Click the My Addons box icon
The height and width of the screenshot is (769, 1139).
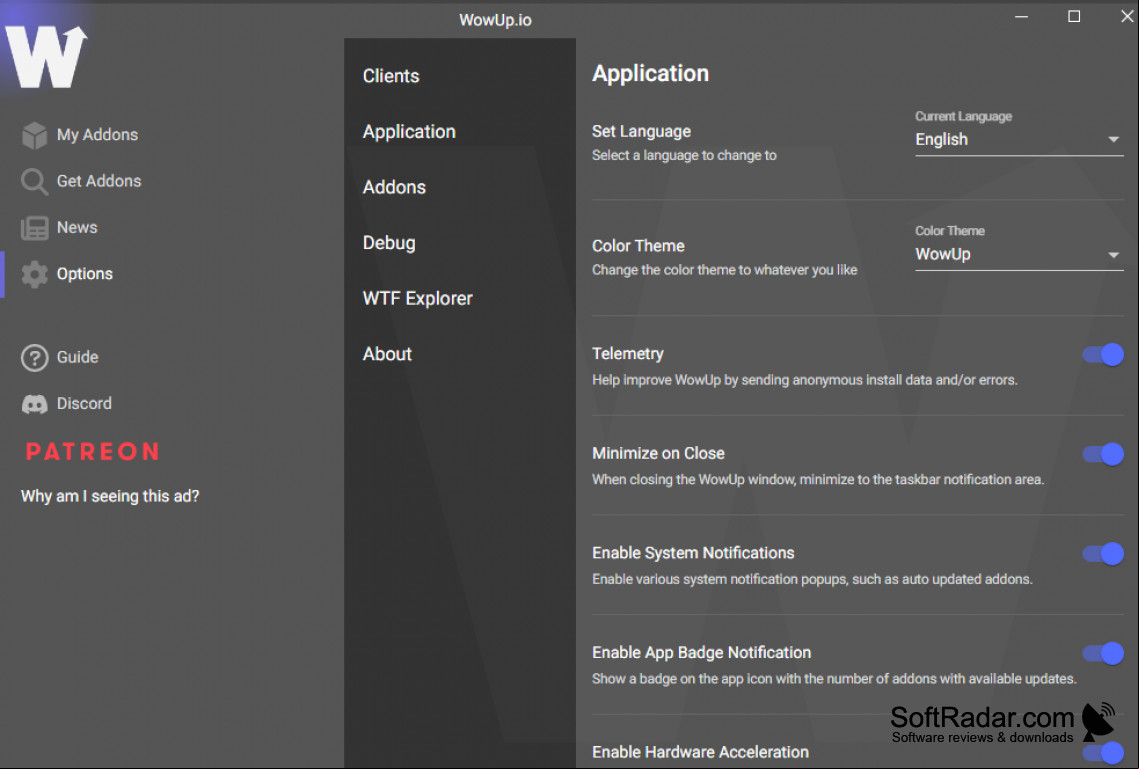34,135
